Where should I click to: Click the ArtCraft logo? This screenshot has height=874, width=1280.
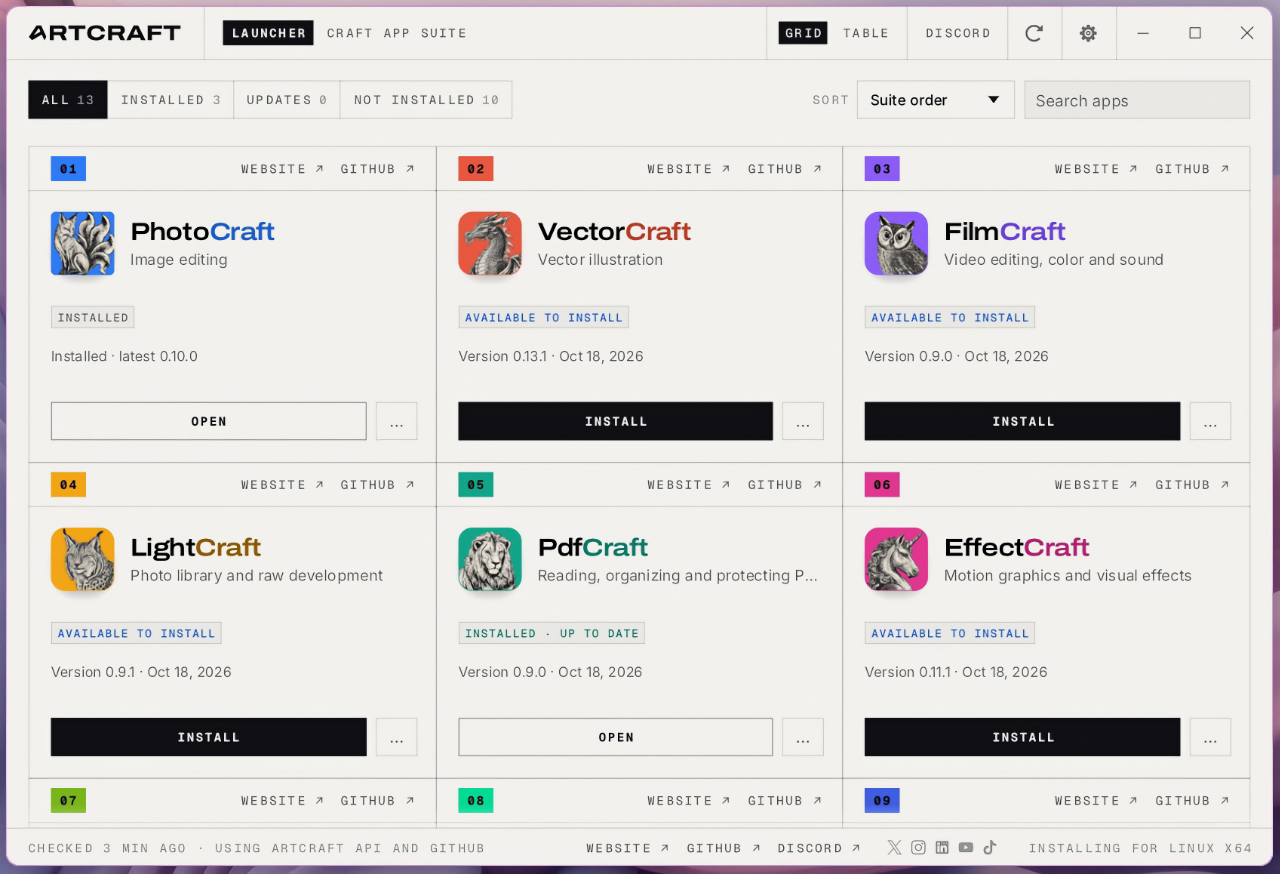coord(105,33)
